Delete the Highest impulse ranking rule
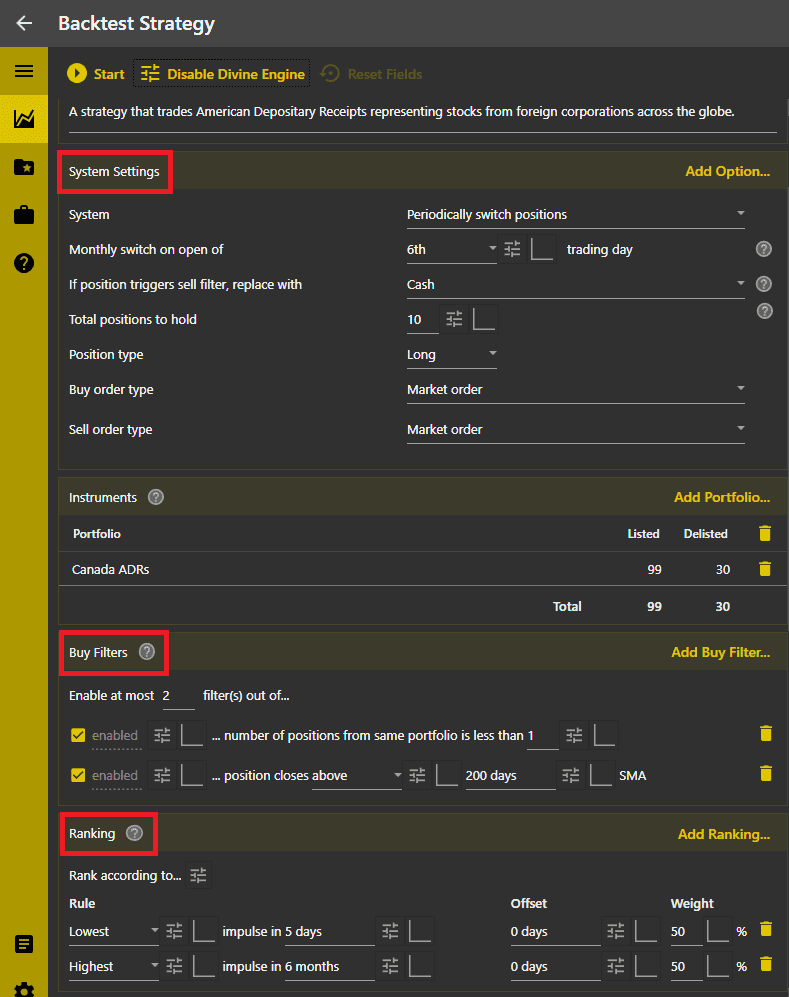This screenshot has height=997, width=789. point(765,964)
